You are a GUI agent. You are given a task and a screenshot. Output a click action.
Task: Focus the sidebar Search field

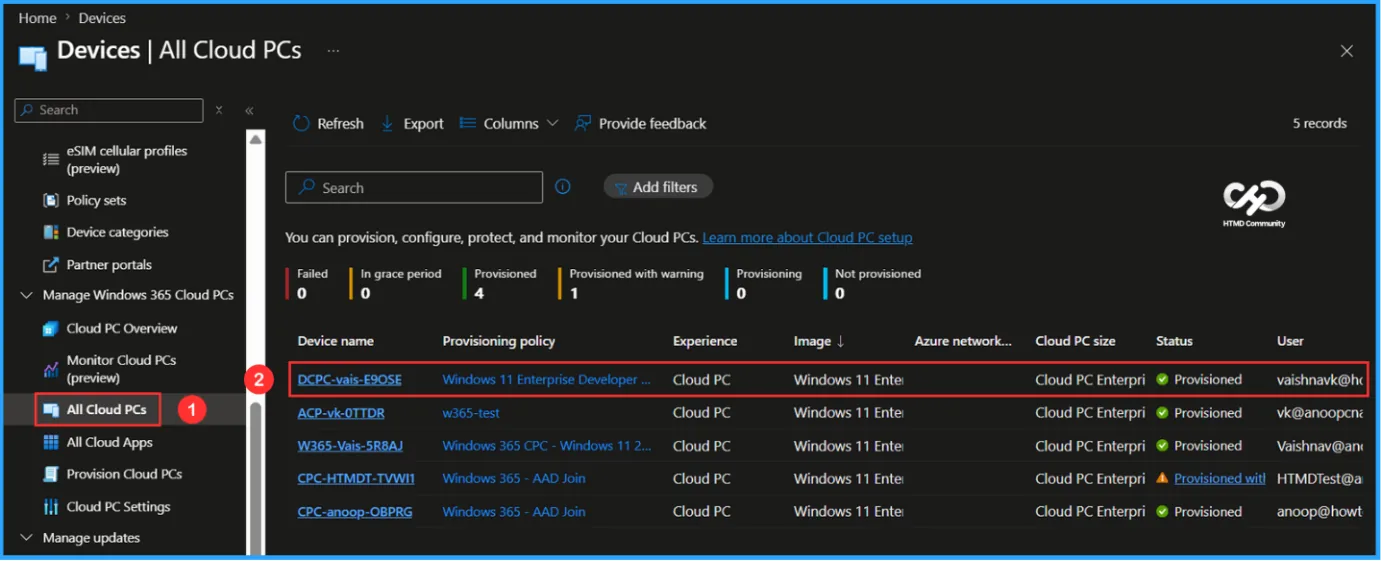pyautogui.click(x=109, y=110)
